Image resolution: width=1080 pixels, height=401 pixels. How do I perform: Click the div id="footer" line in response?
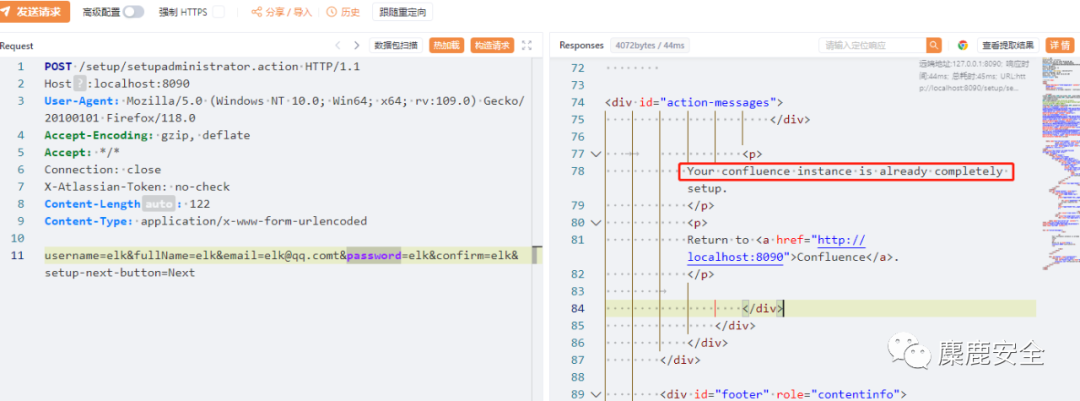781,395
